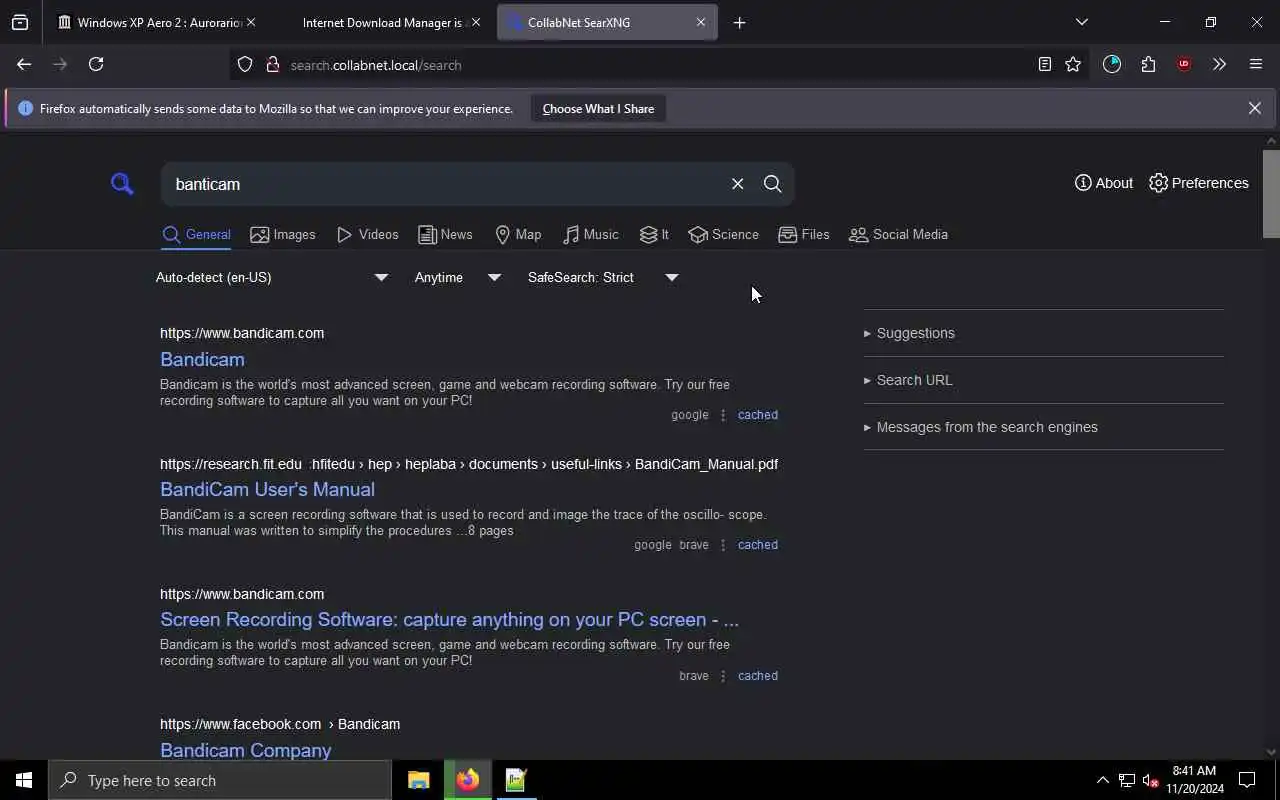The image size is (1280, 800).
Task: Open the notification center icon
Action: 1247,780
